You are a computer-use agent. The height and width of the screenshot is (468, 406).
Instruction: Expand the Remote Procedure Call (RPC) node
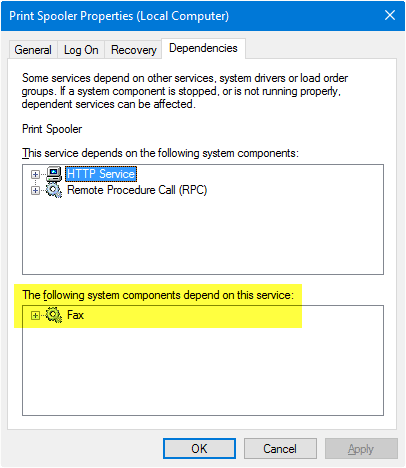(35, 191)
